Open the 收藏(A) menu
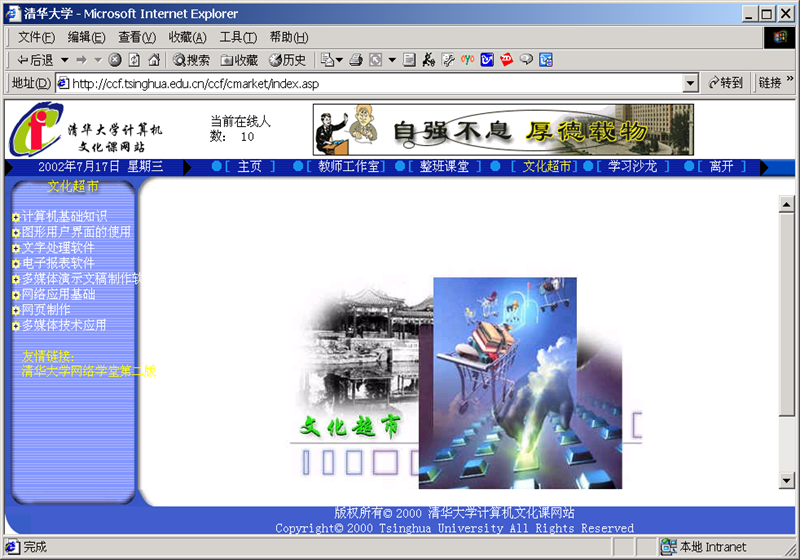Screen dimensions: 800x560 tap(187, 37)
